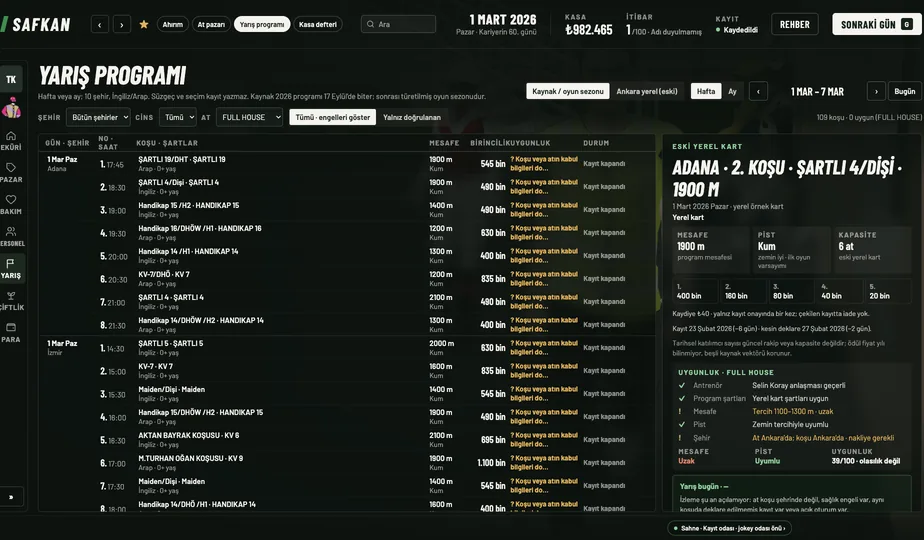Select M.TURHAN OĞAN KOŞUSU row

coord(347,463)
